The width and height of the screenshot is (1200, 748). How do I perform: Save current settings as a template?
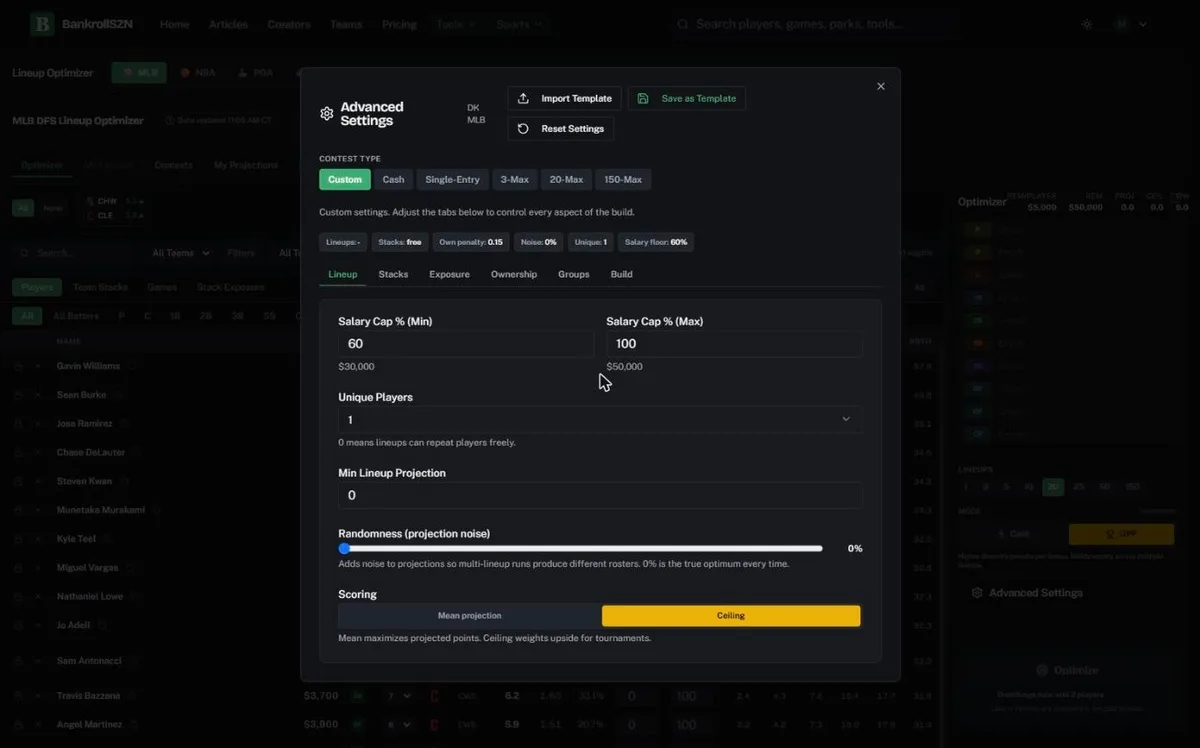(x=686, y=98)
